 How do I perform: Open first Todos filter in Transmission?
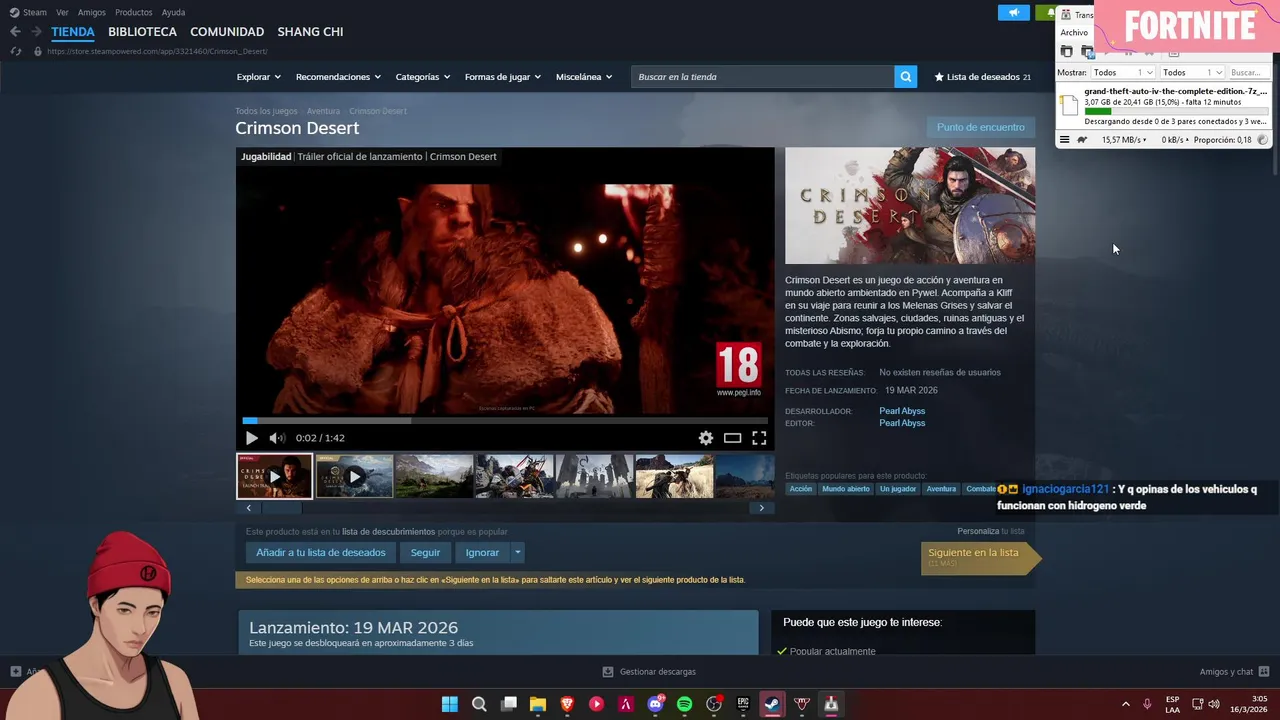pos(1122,72)
